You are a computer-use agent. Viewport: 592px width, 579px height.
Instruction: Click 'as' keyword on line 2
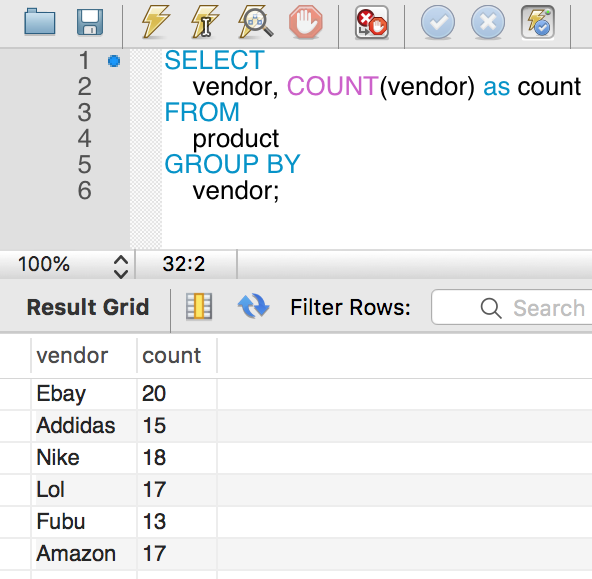point(496,87)
